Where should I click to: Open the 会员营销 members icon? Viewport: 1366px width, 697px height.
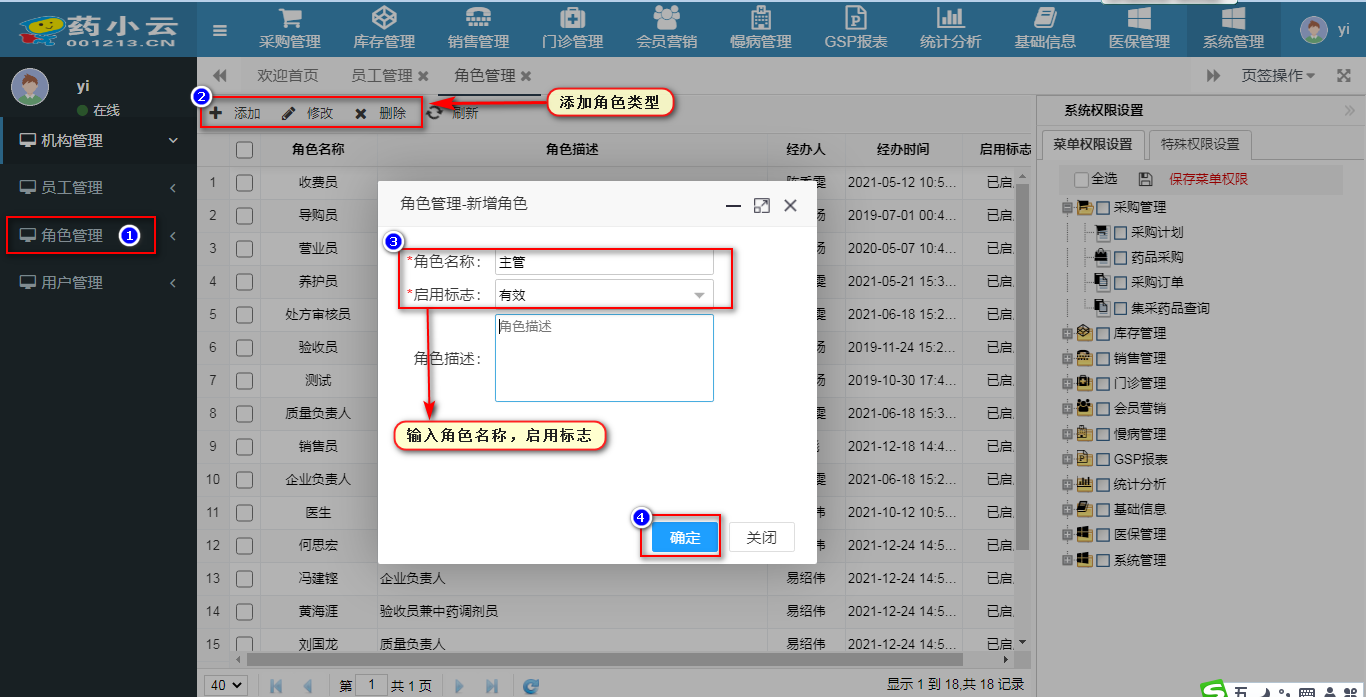(x=666, y=18)
